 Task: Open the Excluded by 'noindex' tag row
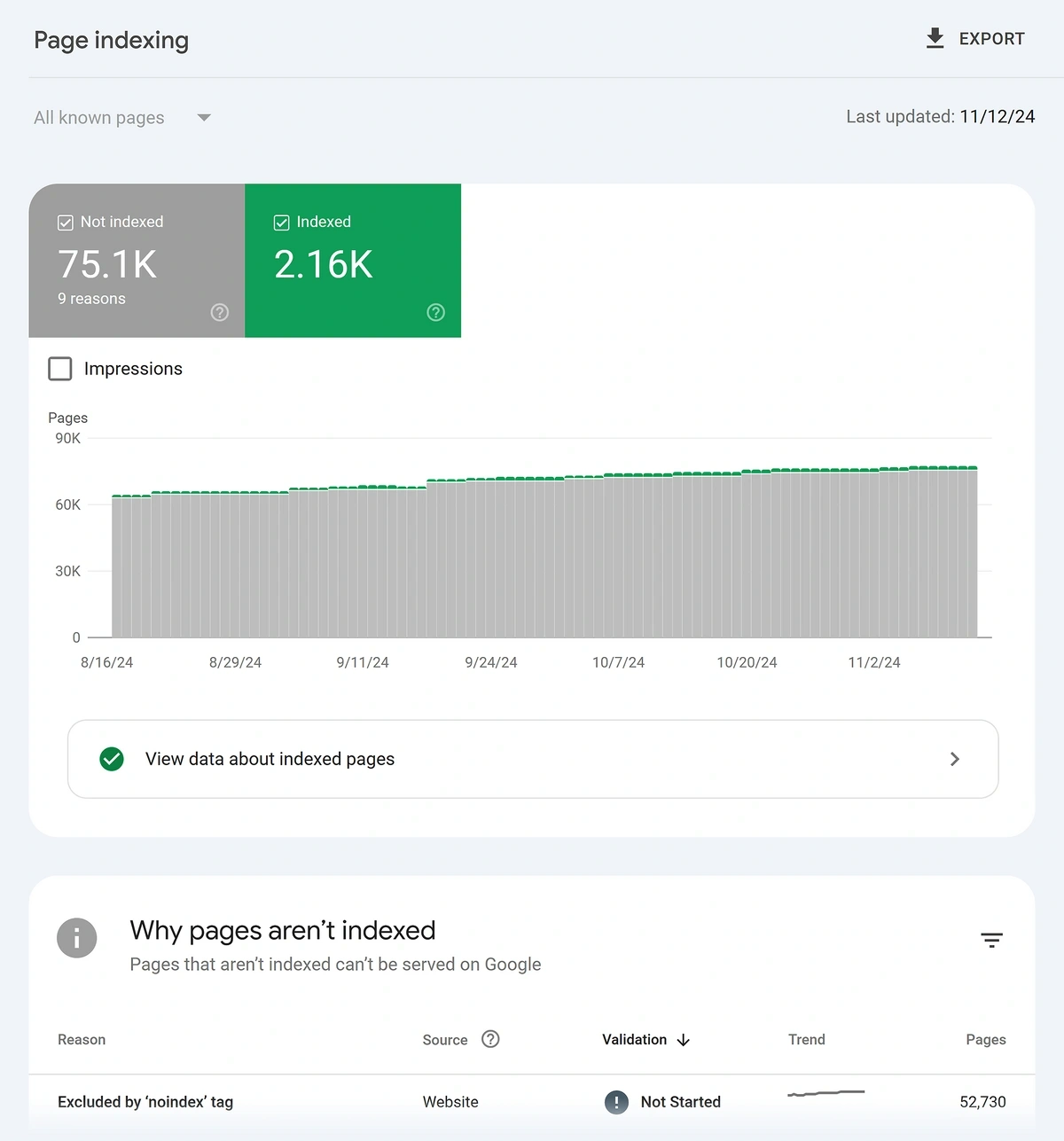click(x=532, y=1102)
